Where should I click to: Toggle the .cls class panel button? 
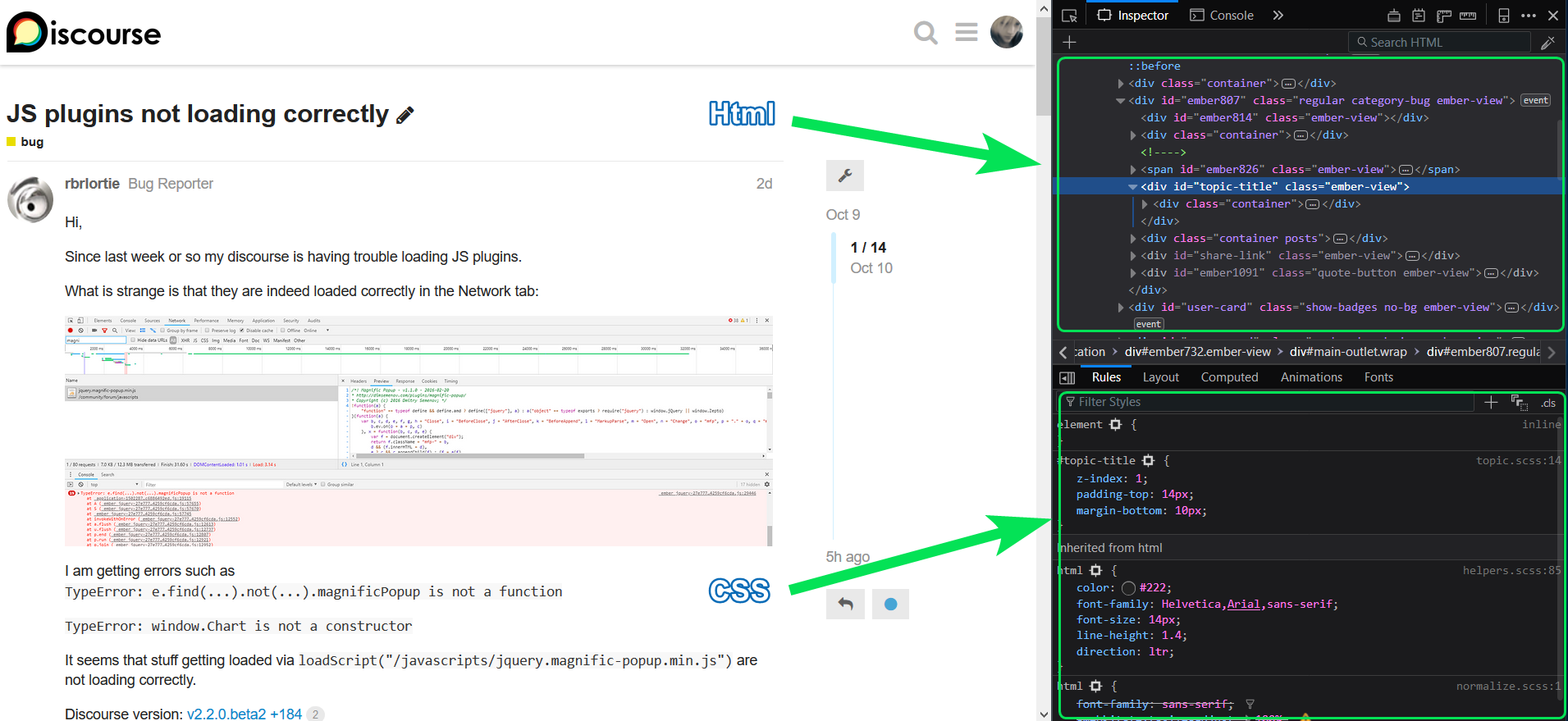pos(1547,403)
